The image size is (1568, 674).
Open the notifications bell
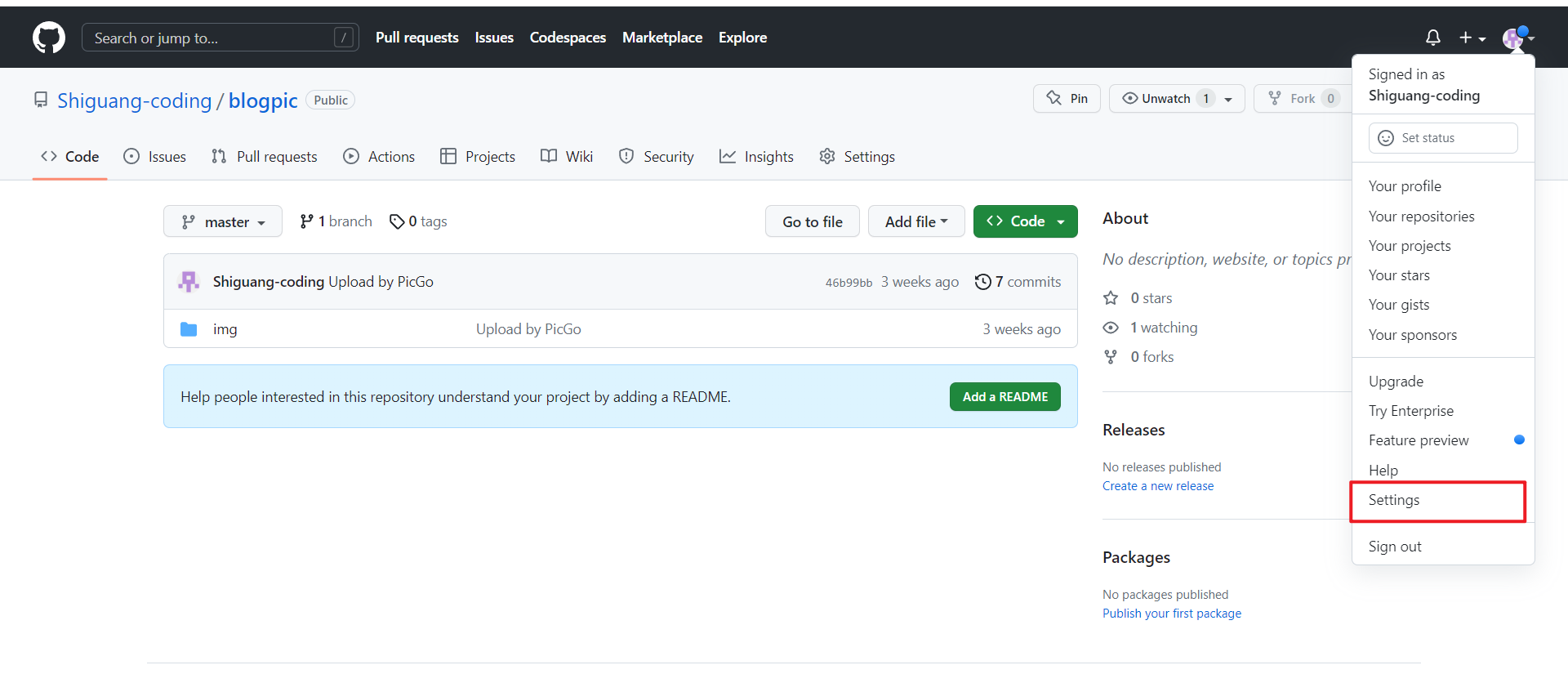(1432, 38)
